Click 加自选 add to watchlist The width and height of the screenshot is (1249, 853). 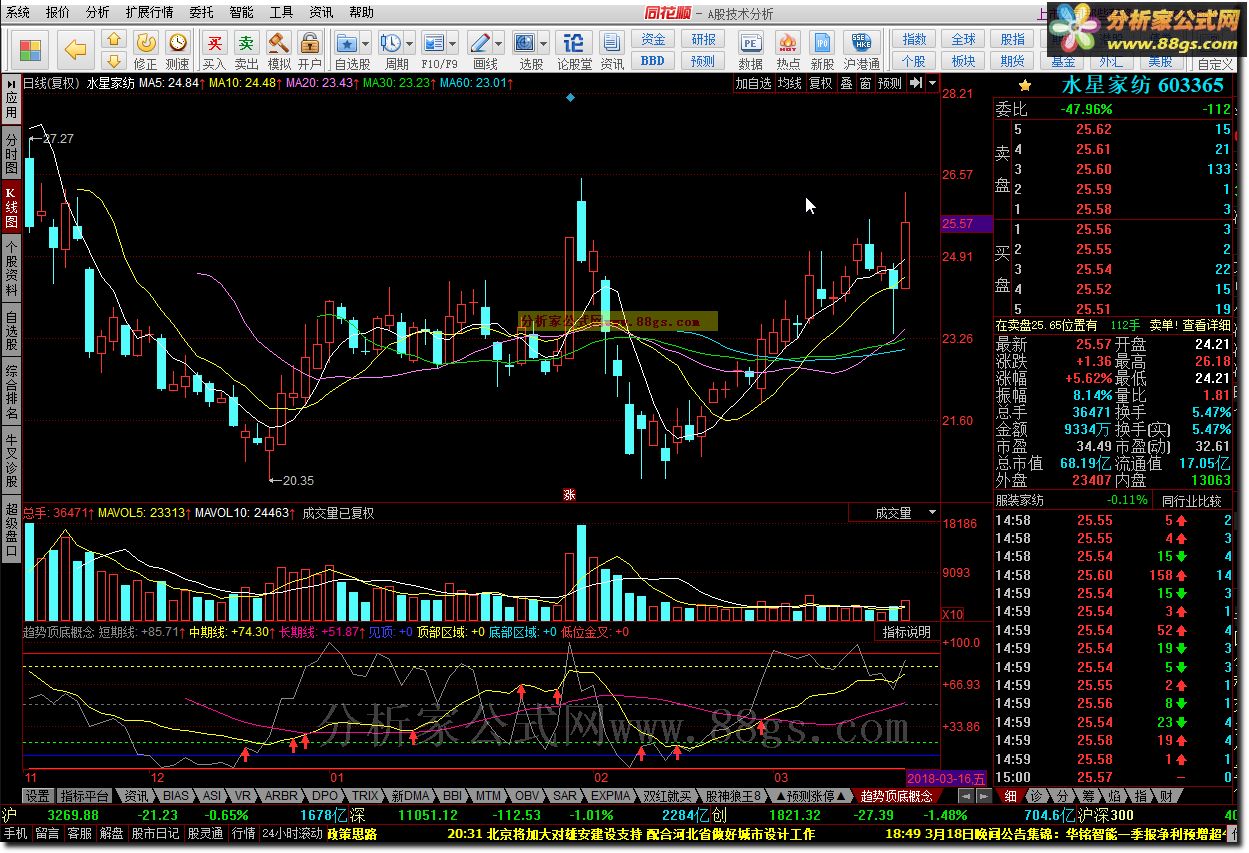[x=754, y=84]
